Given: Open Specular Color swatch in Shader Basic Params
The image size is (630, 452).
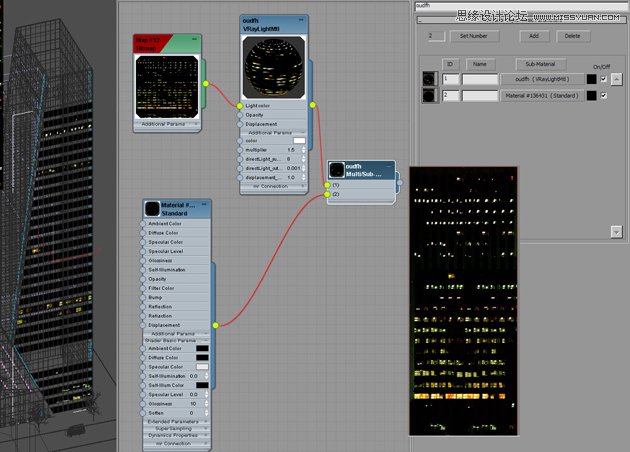Looking at the screenshot, I should (202, 367).
